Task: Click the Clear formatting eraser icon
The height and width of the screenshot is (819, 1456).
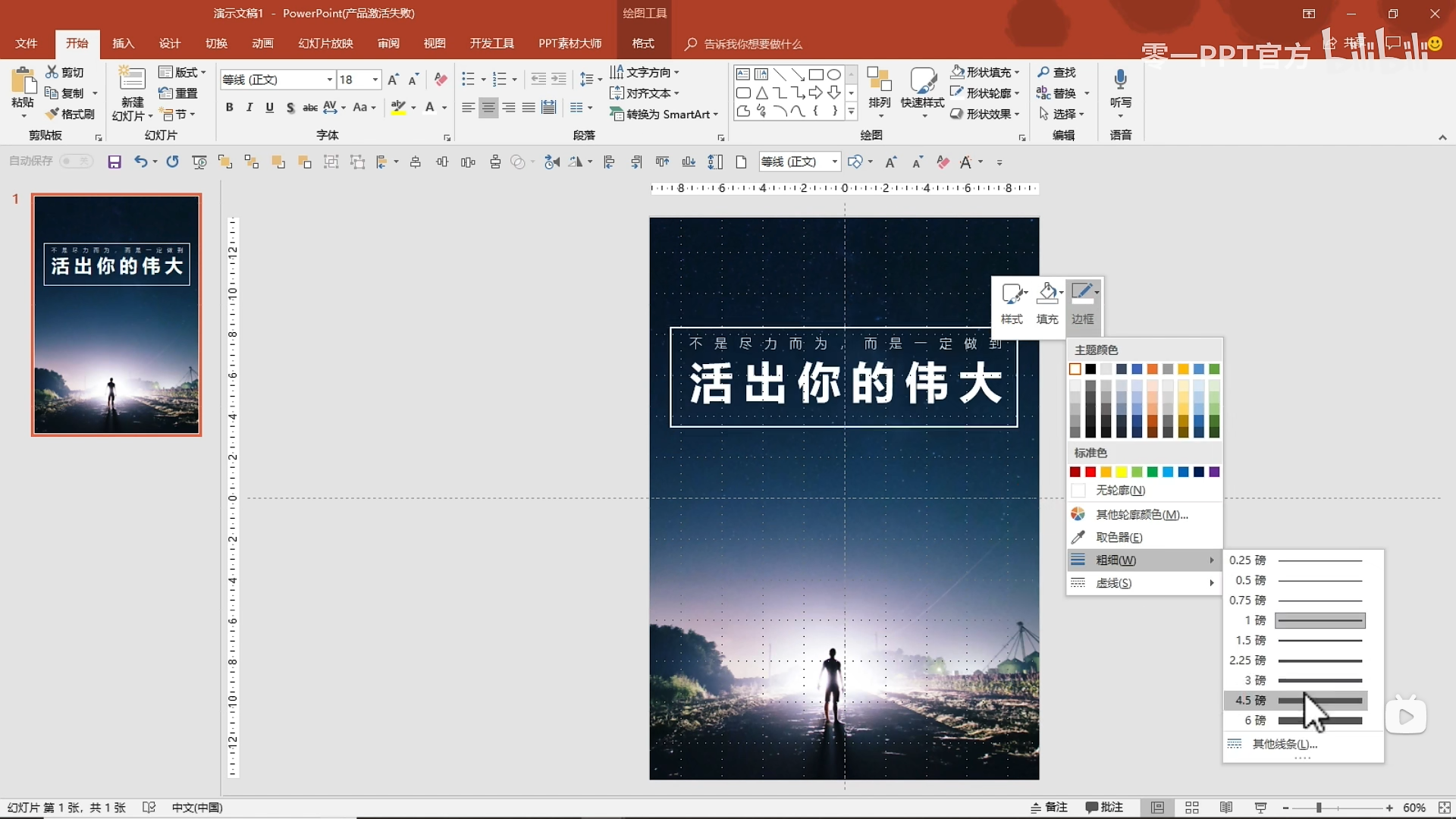Action: click(x=441, y=79)
